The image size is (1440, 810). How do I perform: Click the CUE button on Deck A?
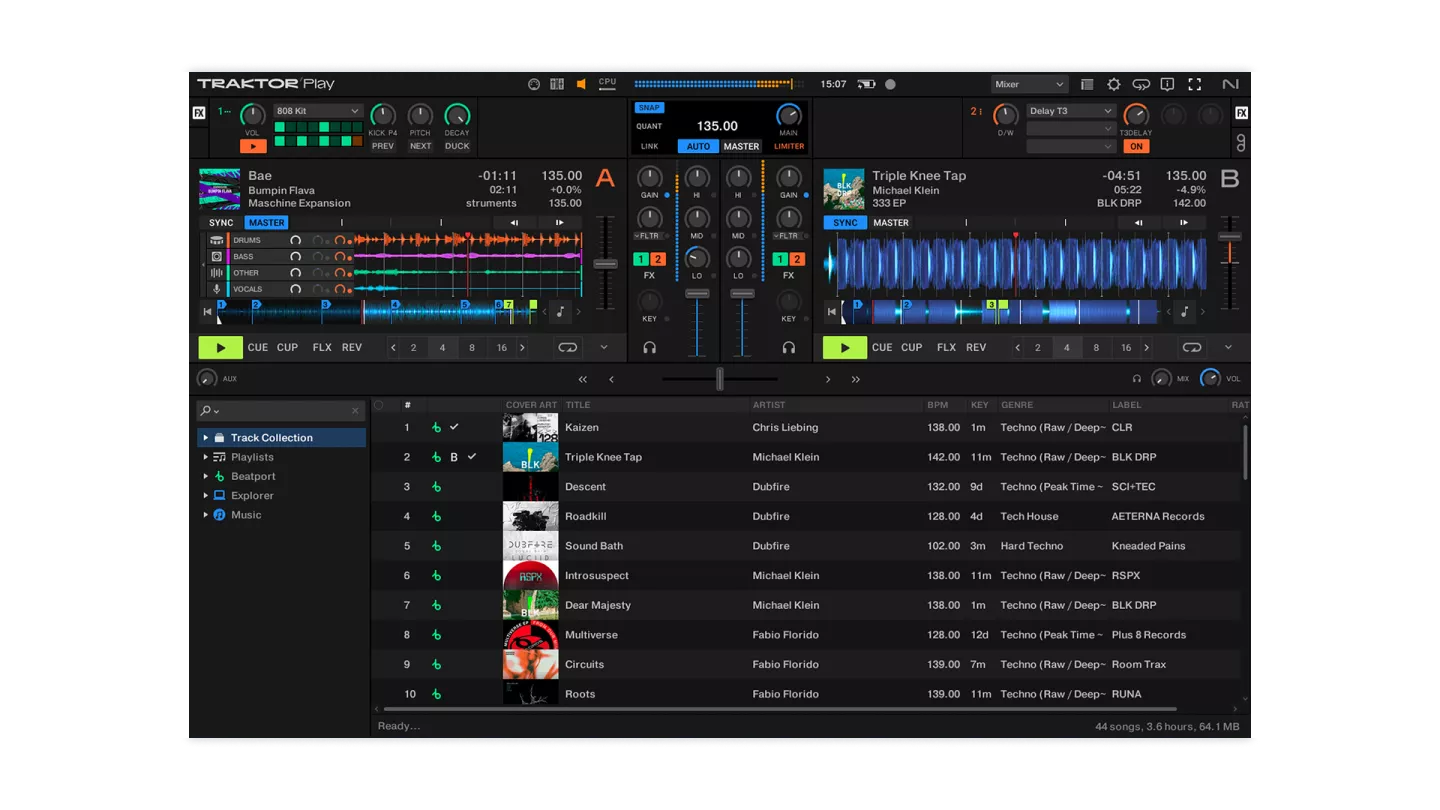(x=258, y=348)
